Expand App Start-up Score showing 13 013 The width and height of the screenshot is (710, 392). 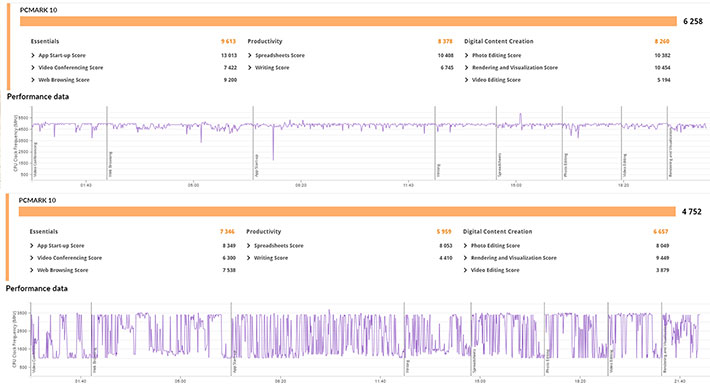pos(33,55)
